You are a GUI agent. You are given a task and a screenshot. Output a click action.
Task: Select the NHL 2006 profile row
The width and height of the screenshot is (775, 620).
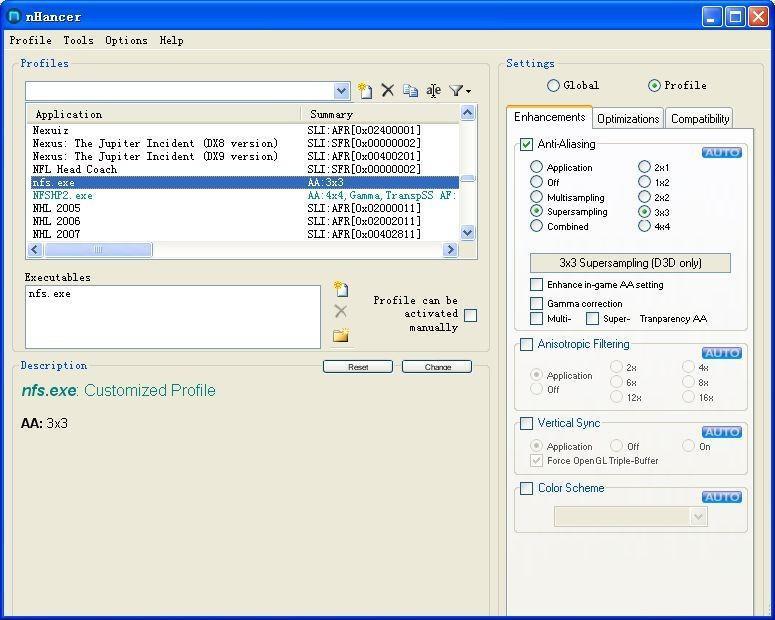point(245,221)
